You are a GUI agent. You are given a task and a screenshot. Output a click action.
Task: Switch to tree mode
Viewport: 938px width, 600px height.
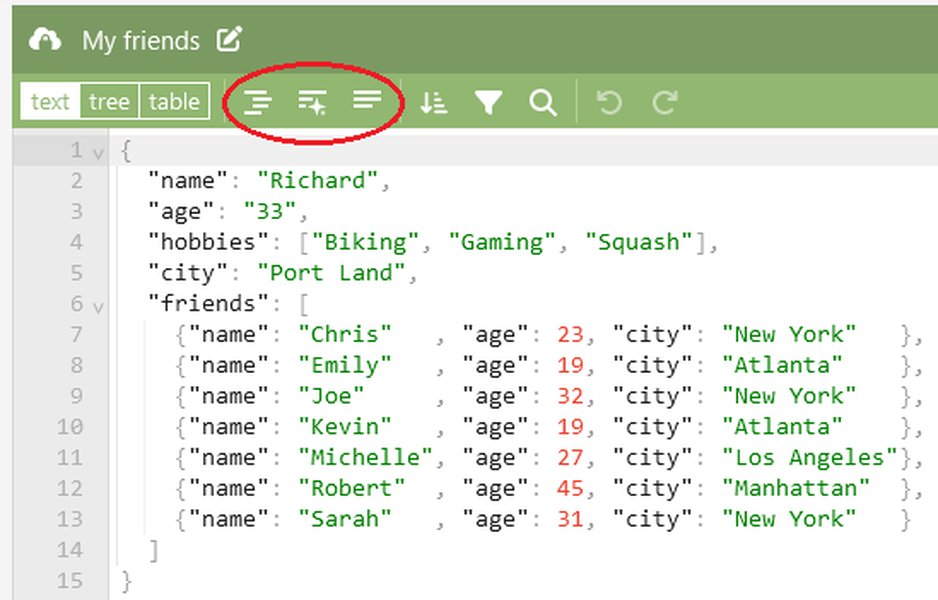coord(109,102)
